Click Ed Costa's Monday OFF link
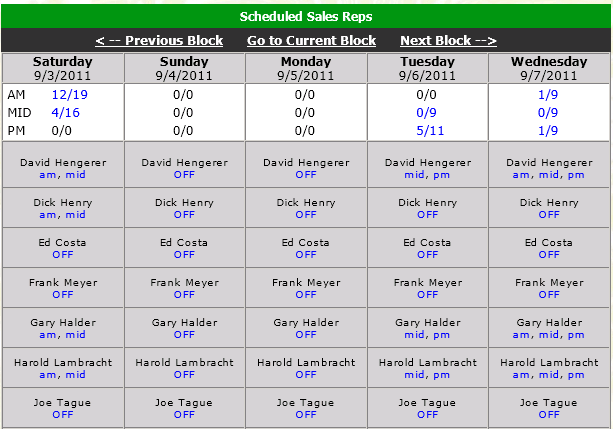613x429 pixels. 306,254
